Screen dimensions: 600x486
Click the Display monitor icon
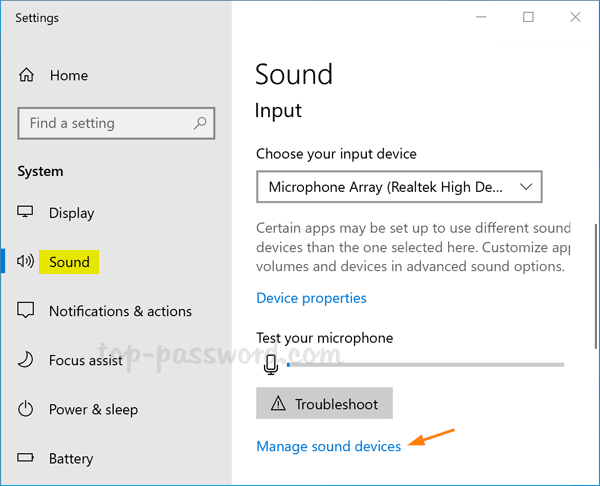click(26, 213)
